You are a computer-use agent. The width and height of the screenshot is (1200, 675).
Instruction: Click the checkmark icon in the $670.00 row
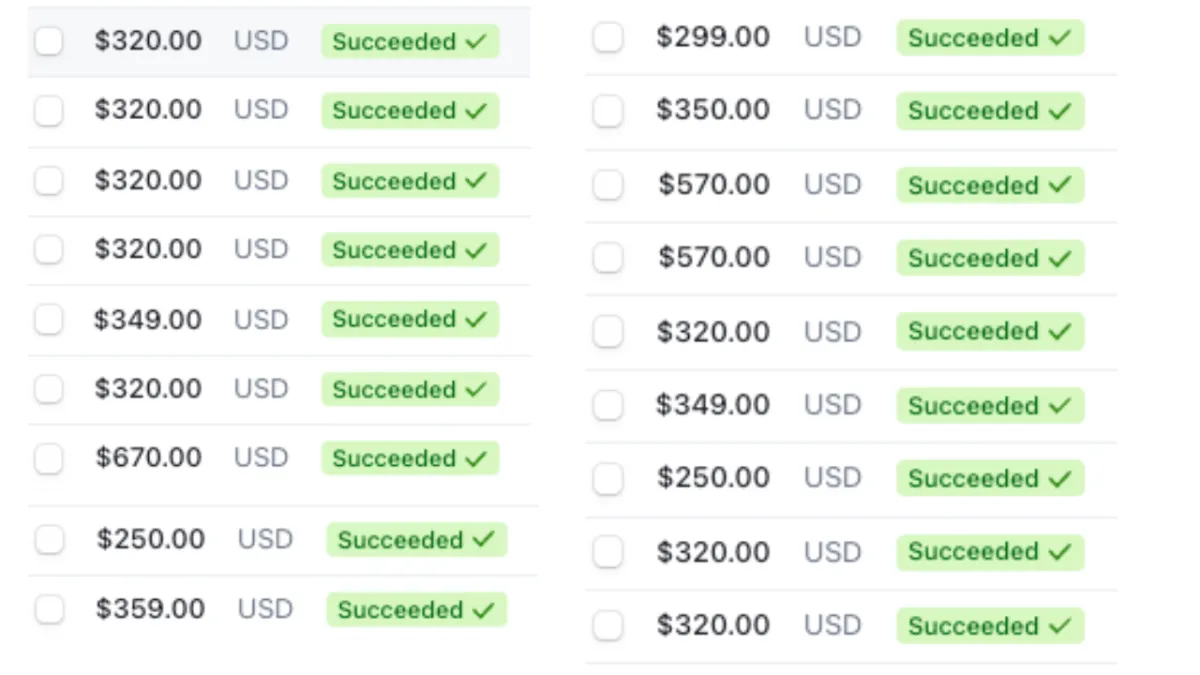(476, 458)
